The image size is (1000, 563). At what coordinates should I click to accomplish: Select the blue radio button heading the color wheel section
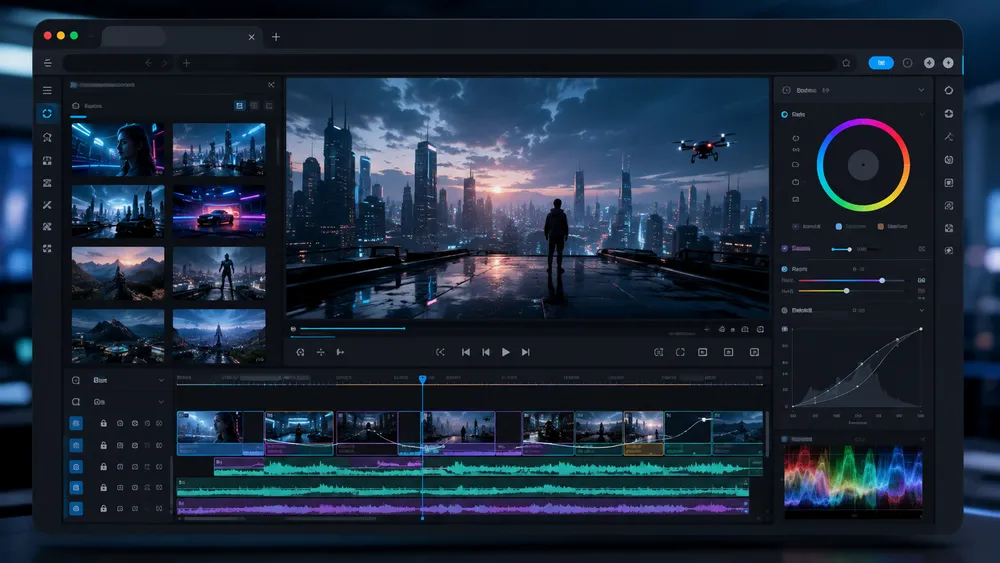coord(784,114)
